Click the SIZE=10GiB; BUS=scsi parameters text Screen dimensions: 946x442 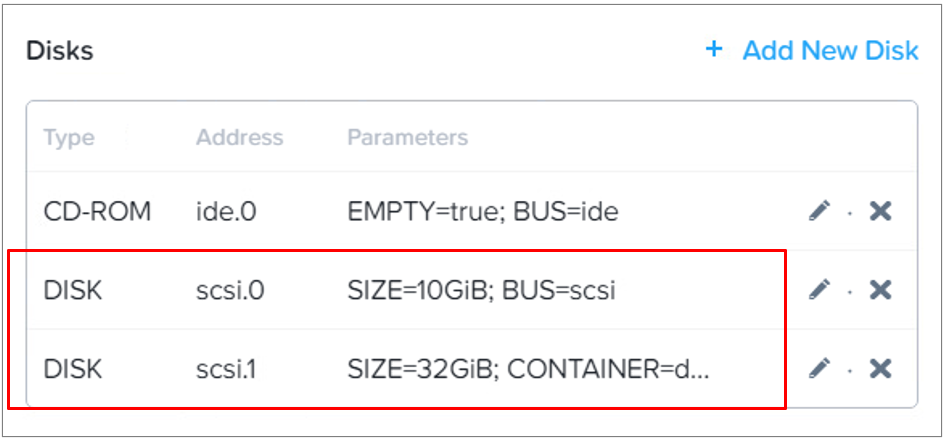481,291
